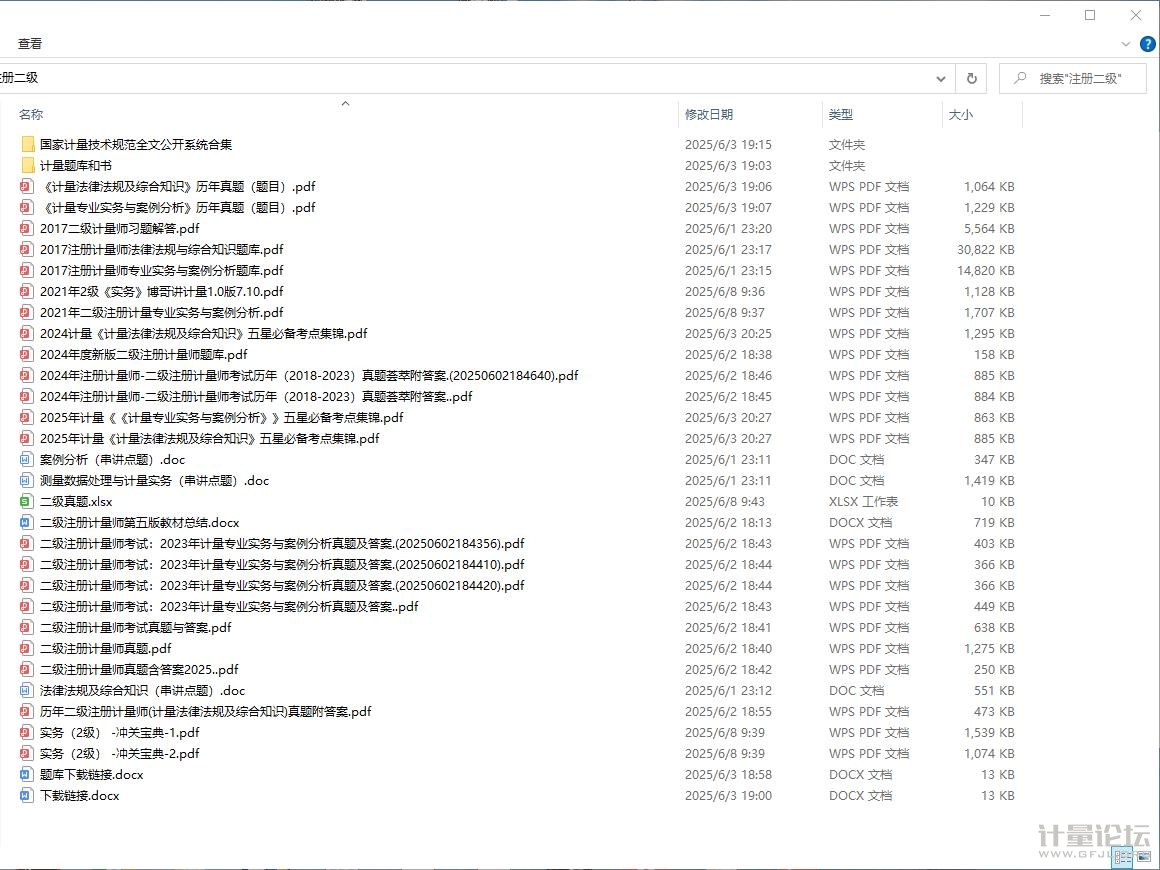1160x870 pixels.
Task: Switch to the large icons view
Action: pos(1144,857)
